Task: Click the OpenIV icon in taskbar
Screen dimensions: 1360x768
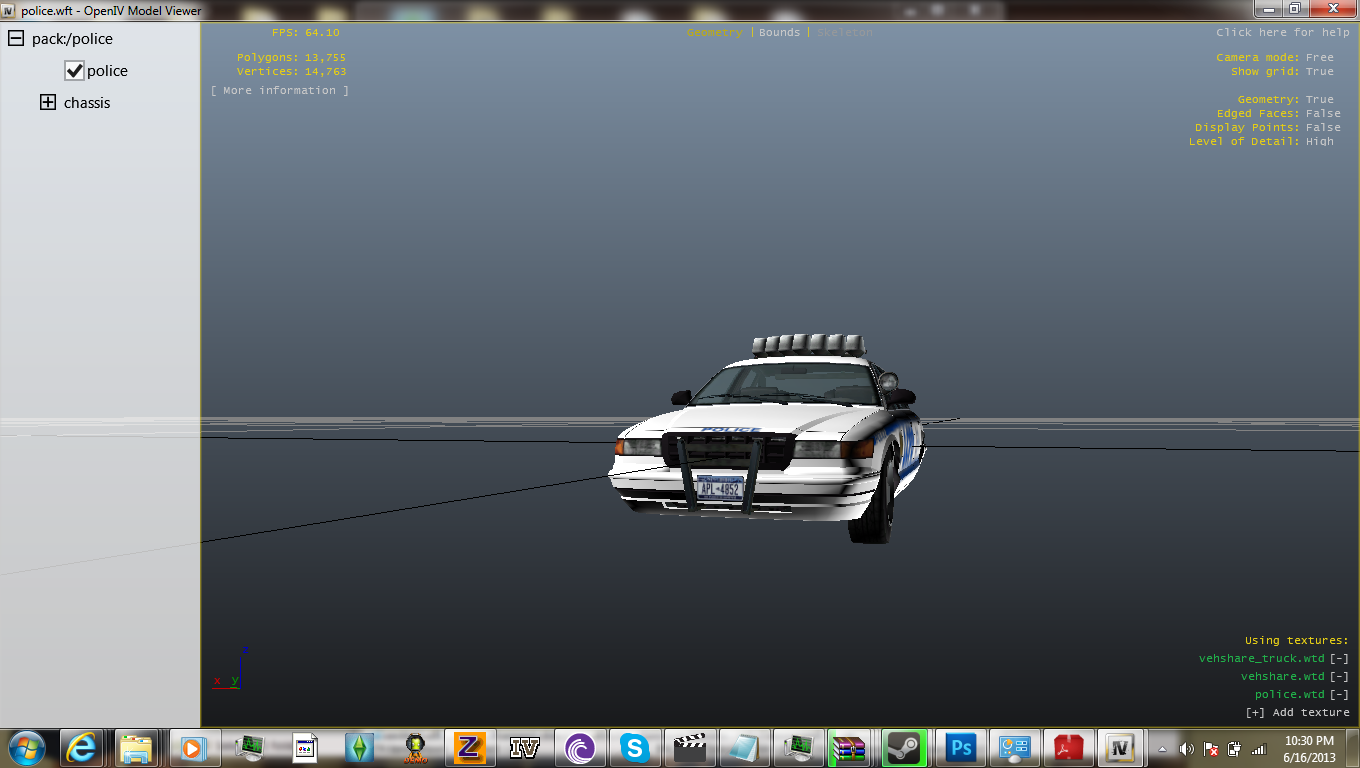Action: tap(1120, 747)
